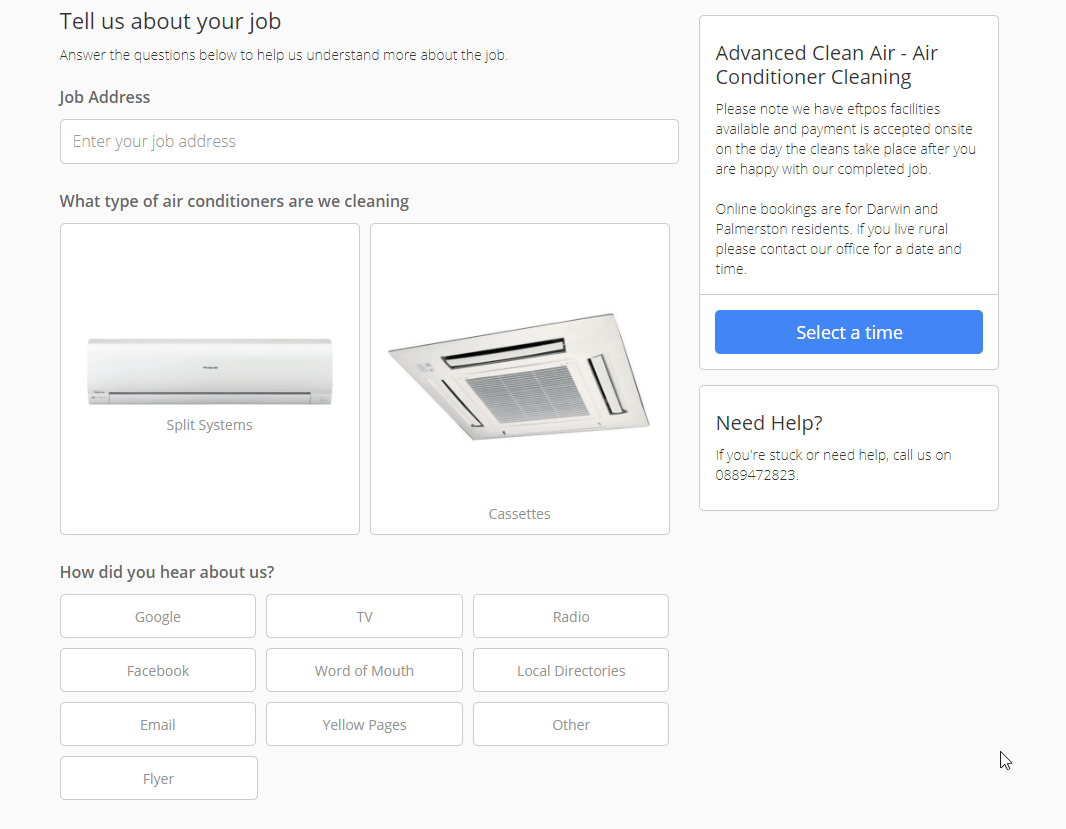The image size is (1066, 829).
Task: Click the Advanced Clean Air service title
Action: (x=826, y=65)
